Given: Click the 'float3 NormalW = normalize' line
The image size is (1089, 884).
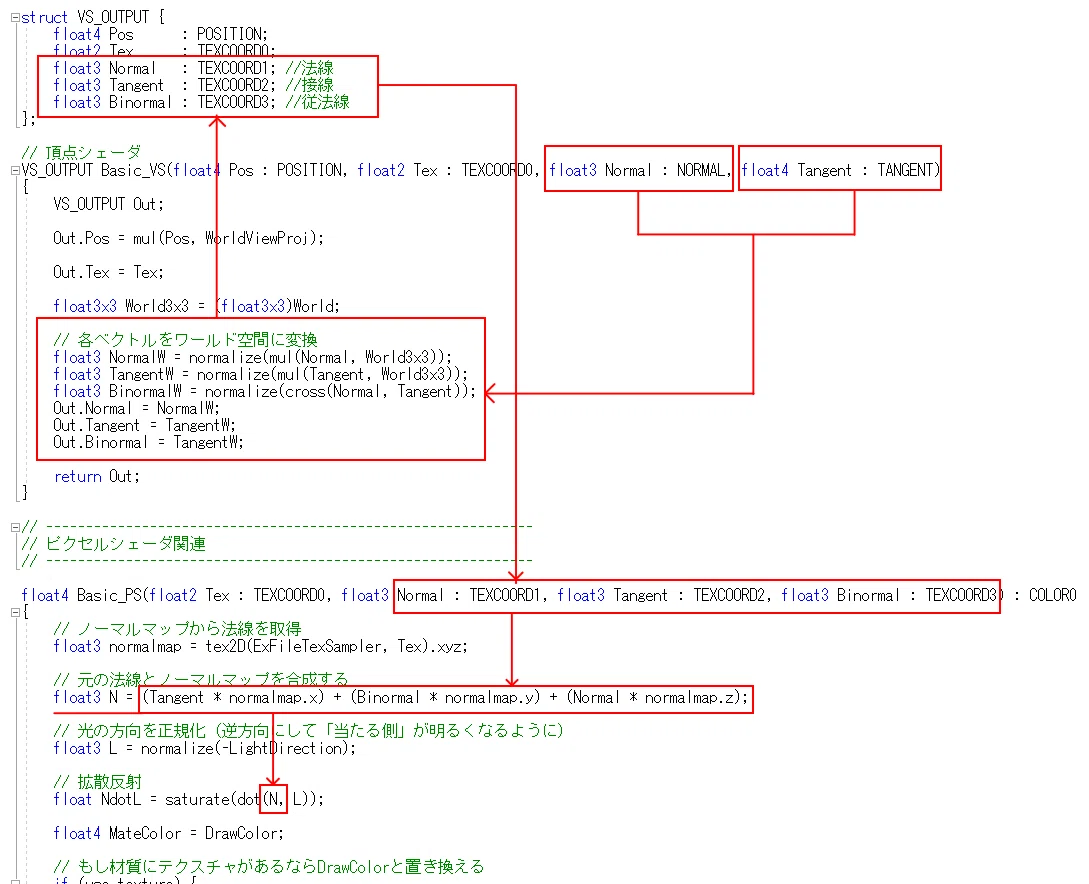Looking at the screenshot, I should coord(253,357).
